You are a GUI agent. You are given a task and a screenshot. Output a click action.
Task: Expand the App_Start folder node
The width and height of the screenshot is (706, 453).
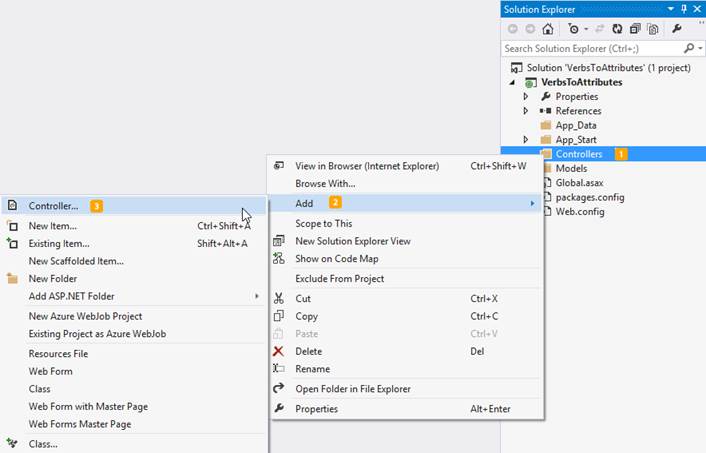[x=526, y=140]
